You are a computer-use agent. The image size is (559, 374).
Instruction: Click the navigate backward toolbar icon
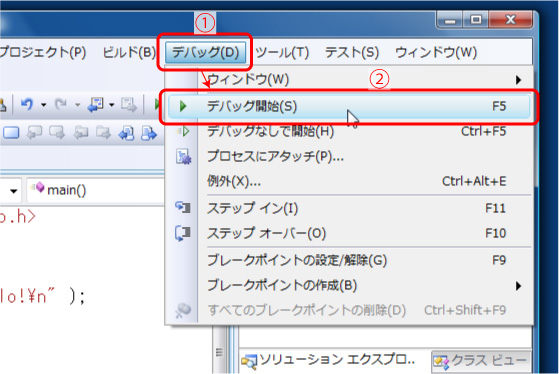click(96, 105)
